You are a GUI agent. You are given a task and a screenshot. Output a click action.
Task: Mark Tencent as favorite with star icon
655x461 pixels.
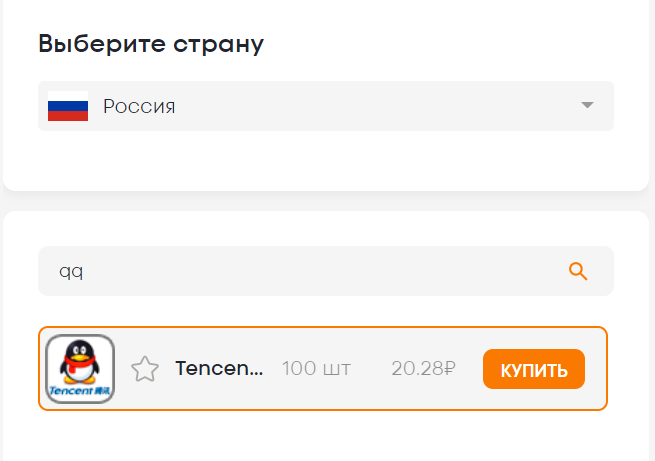(x=145, y=369)
